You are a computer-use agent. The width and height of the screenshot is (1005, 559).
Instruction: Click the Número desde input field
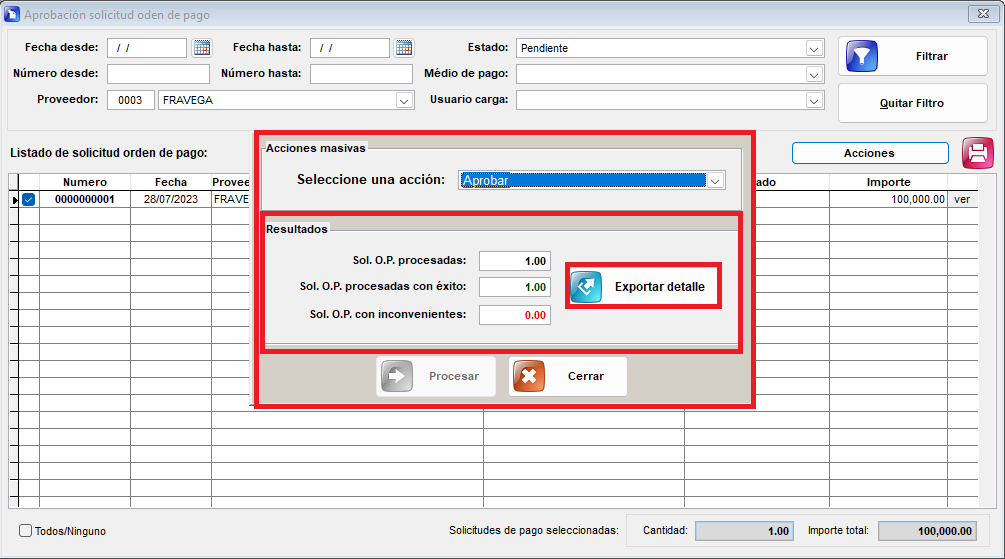[158, 74]
